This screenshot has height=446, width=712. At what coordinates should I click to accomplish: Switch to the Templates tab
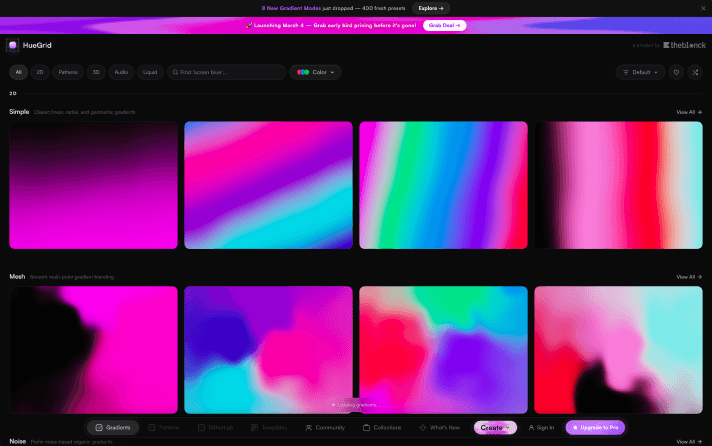coord(269,427)
